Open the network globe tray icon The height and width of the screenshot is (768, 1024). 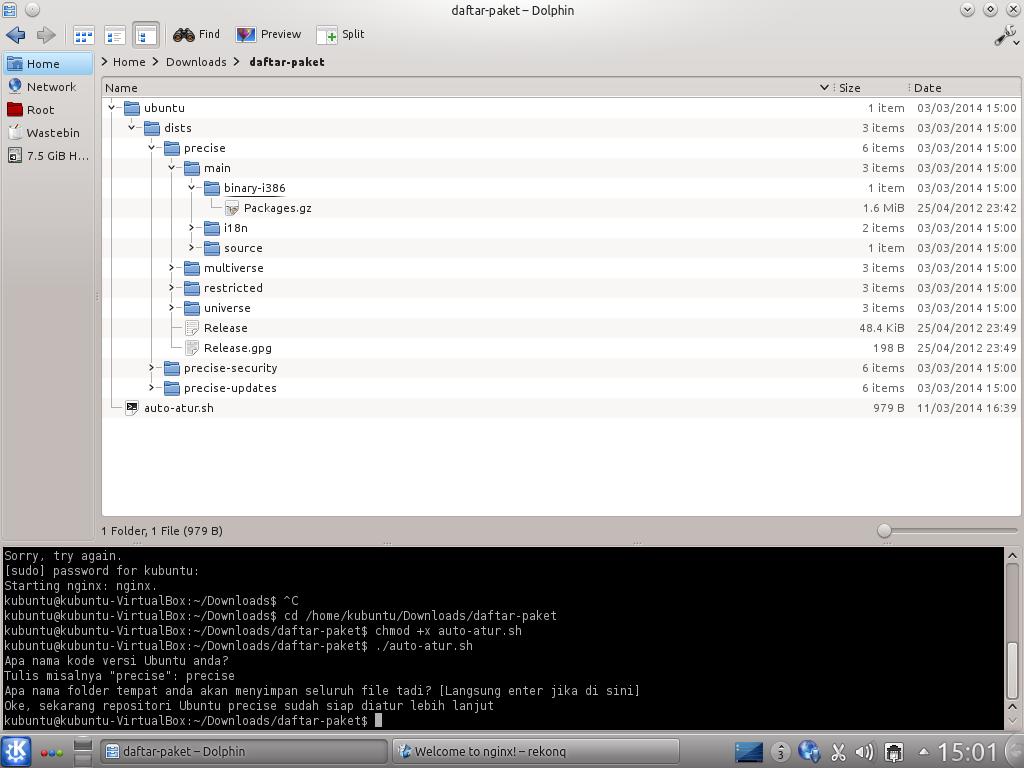(x=809, y=752)
